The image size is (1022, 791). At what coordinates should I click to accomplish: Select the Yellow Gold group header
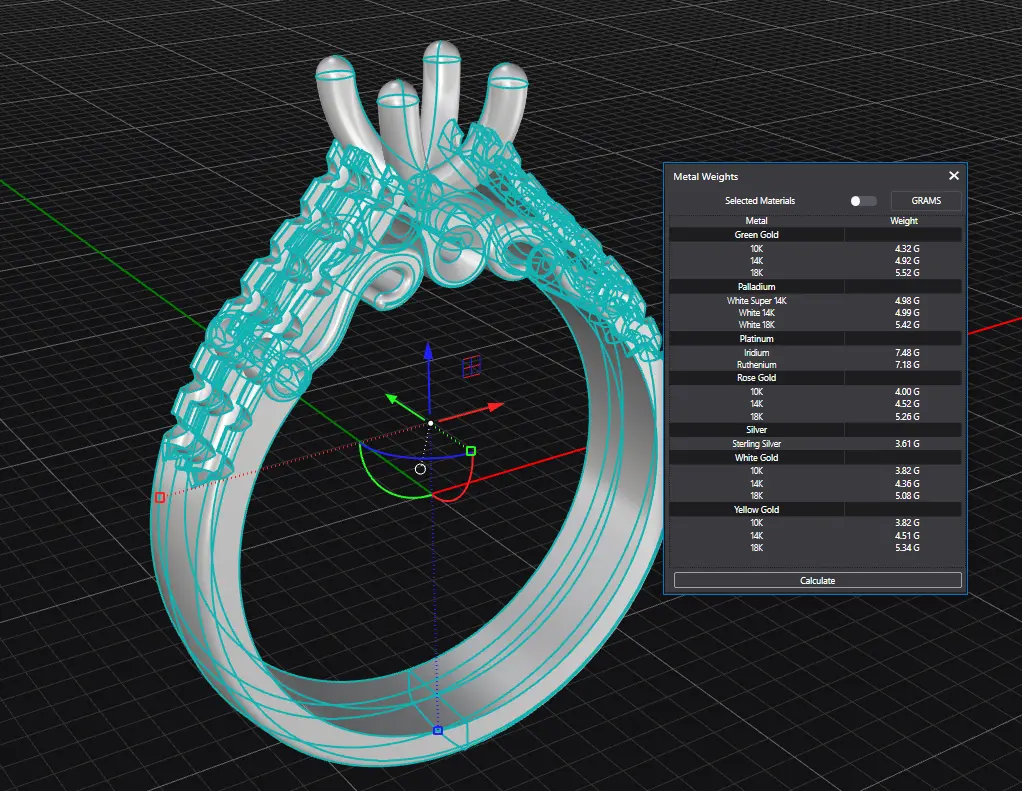pos(756,510)
